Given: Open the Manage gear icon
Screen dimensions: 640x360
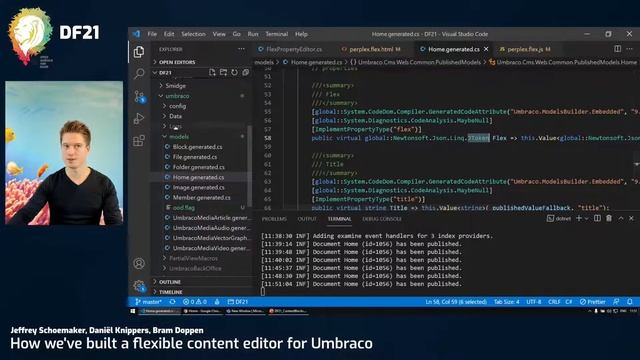Looking at the screenshot, I should [x=139, y=286].
